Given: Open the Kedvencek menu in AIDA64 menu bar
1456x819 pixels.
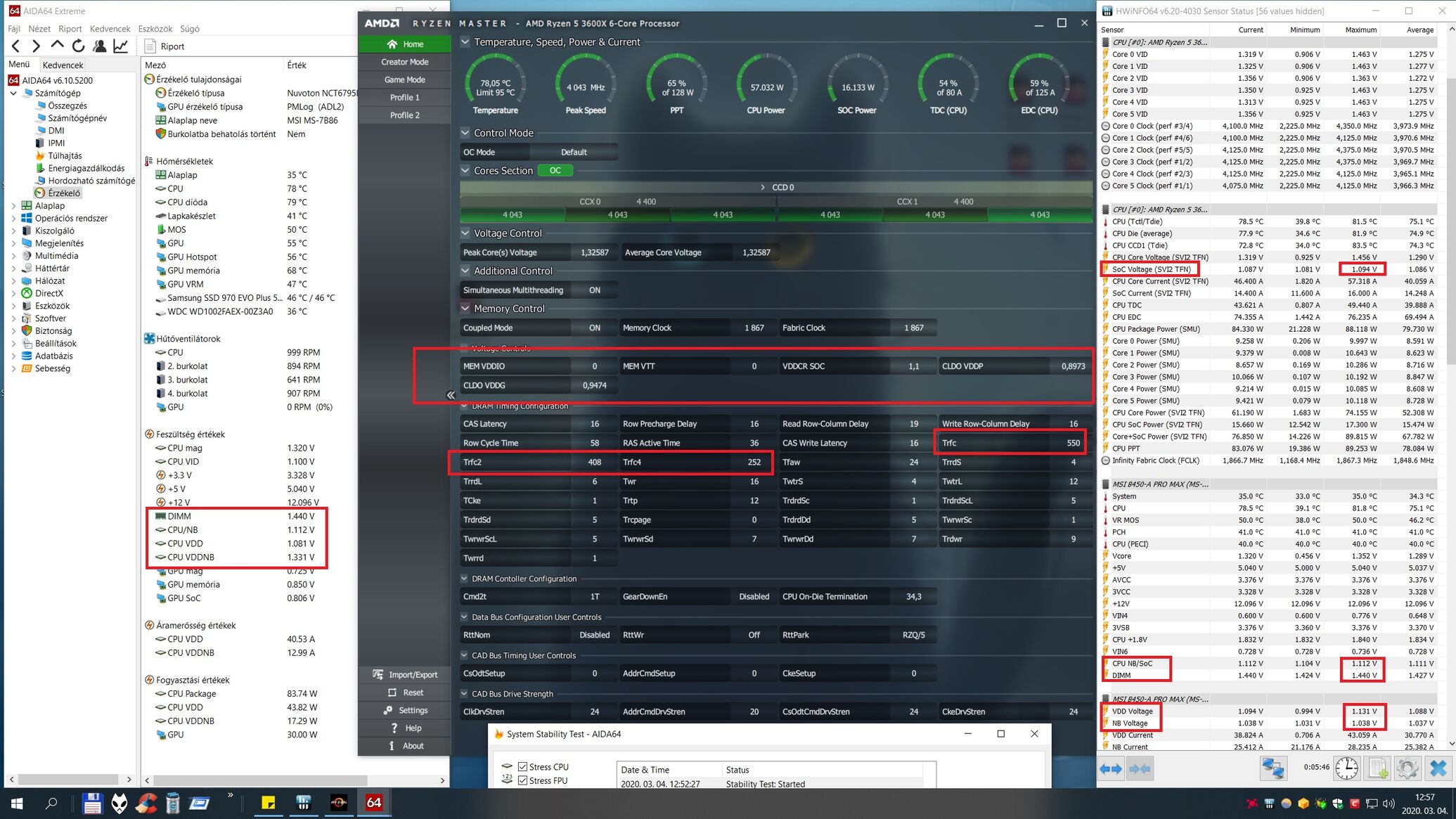Looking at the screenshot, I should (x=110, y=29).
